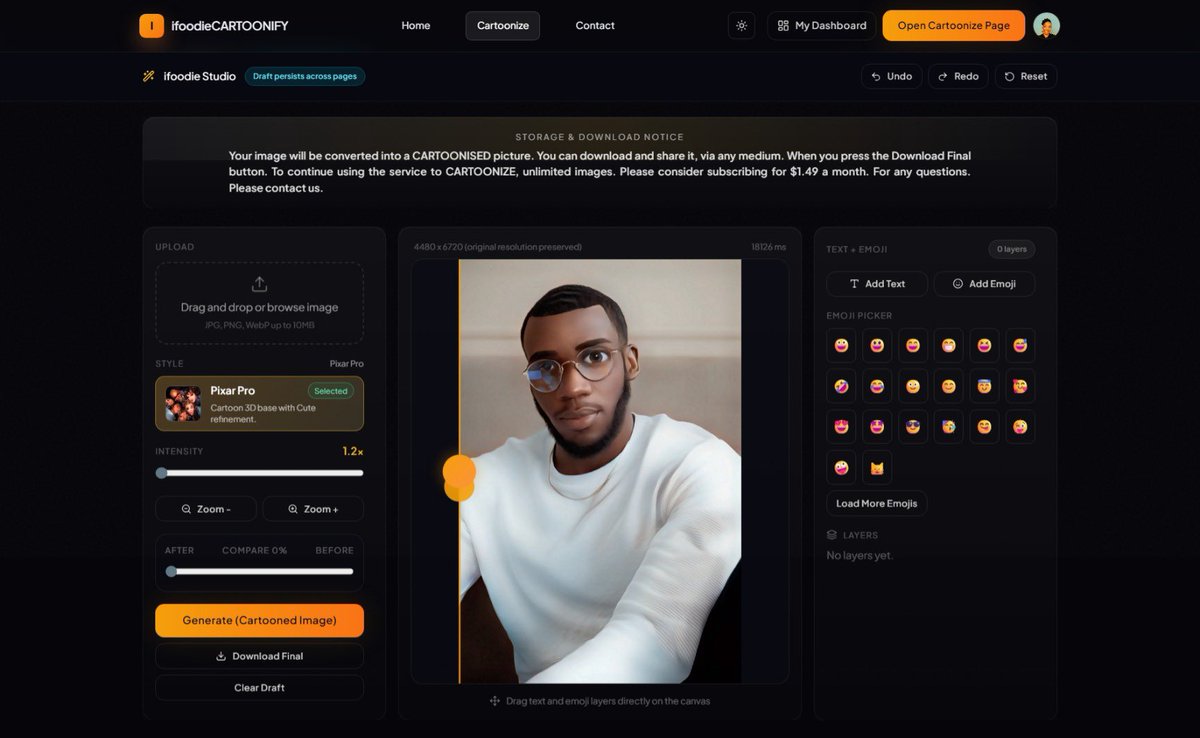1200x738 pixels.
Task: Open the user avatar profile menu
Action: [x=1046, y=26]
